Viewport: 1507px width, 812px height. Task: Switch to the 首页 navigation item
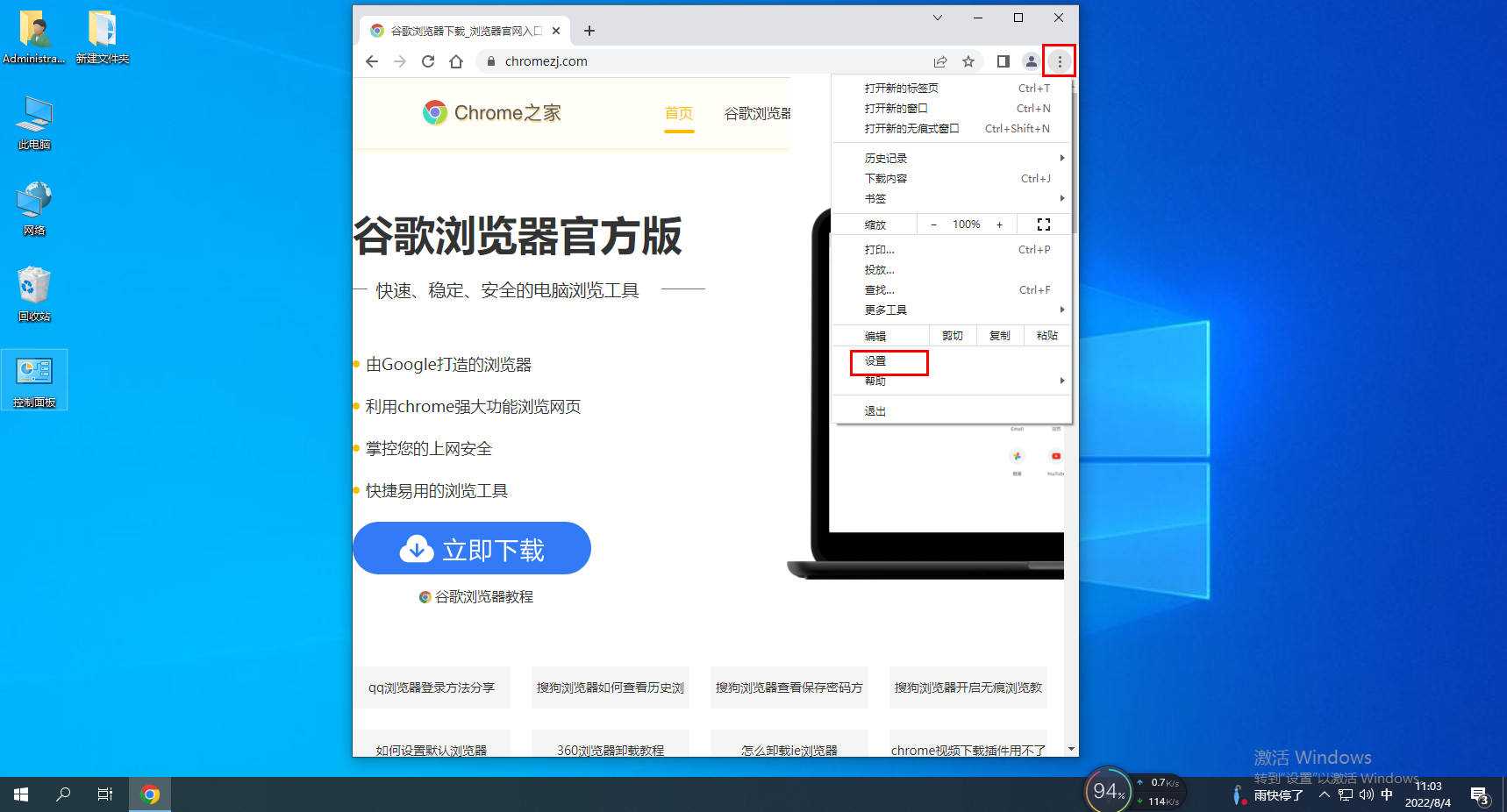pos(679,113)
